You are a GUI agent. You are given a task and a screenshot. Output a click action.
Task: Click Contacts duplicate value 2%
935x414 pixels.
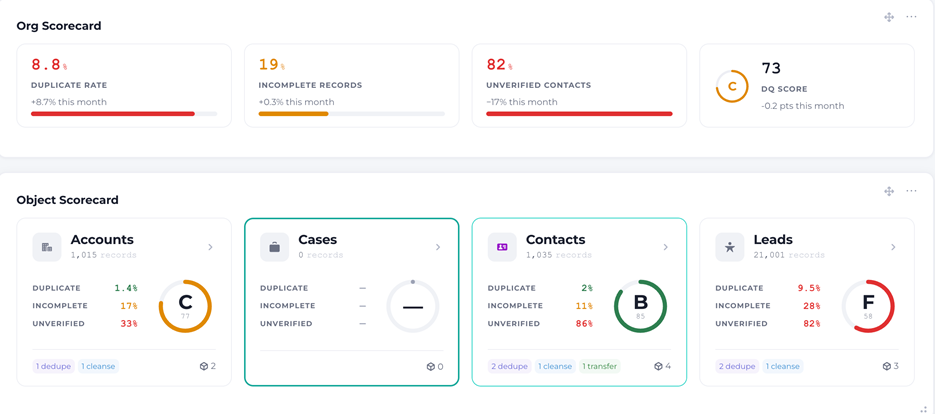click(587, 288)
